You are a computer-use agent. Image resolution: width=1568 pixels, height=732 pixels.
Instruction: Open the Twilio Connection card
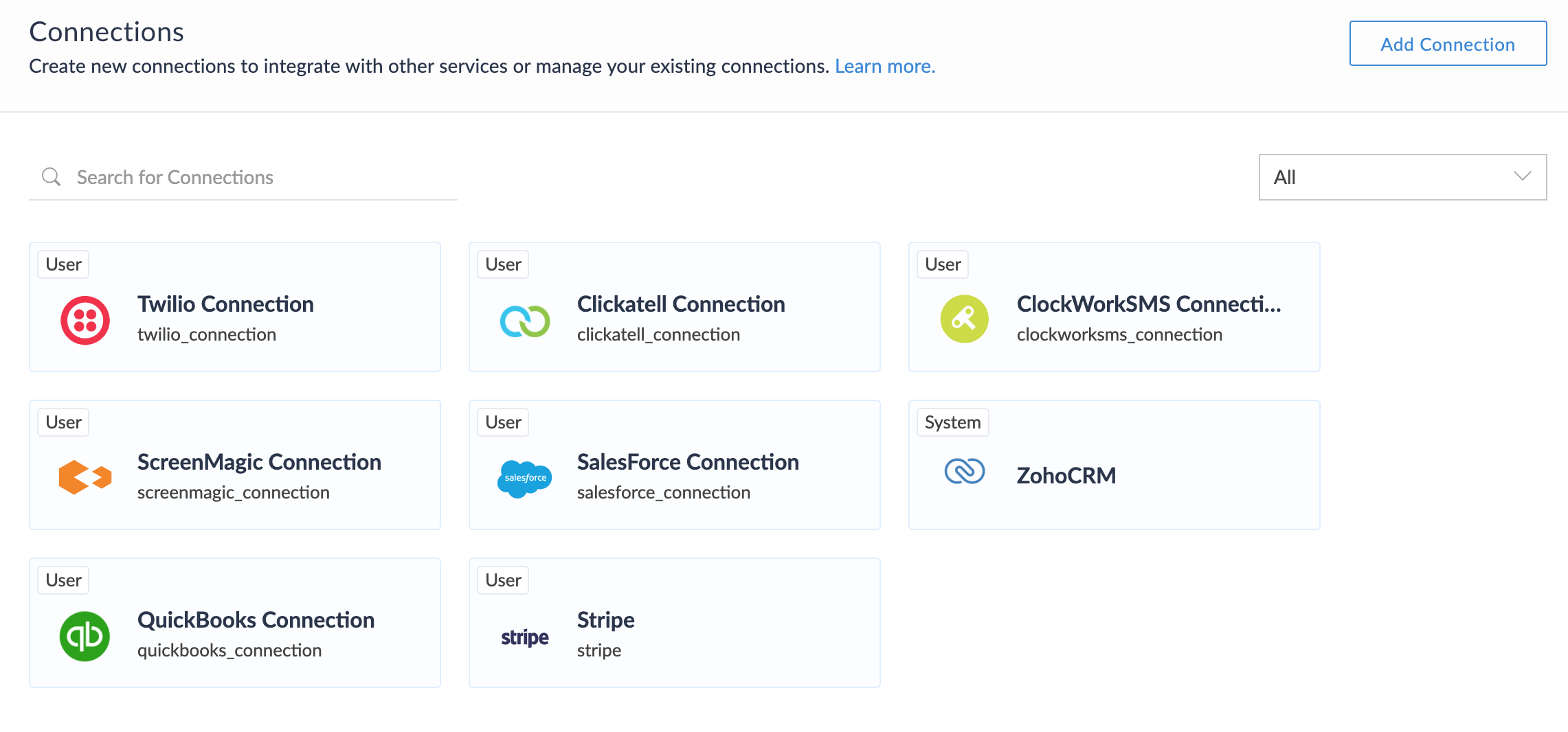(234, 306)
